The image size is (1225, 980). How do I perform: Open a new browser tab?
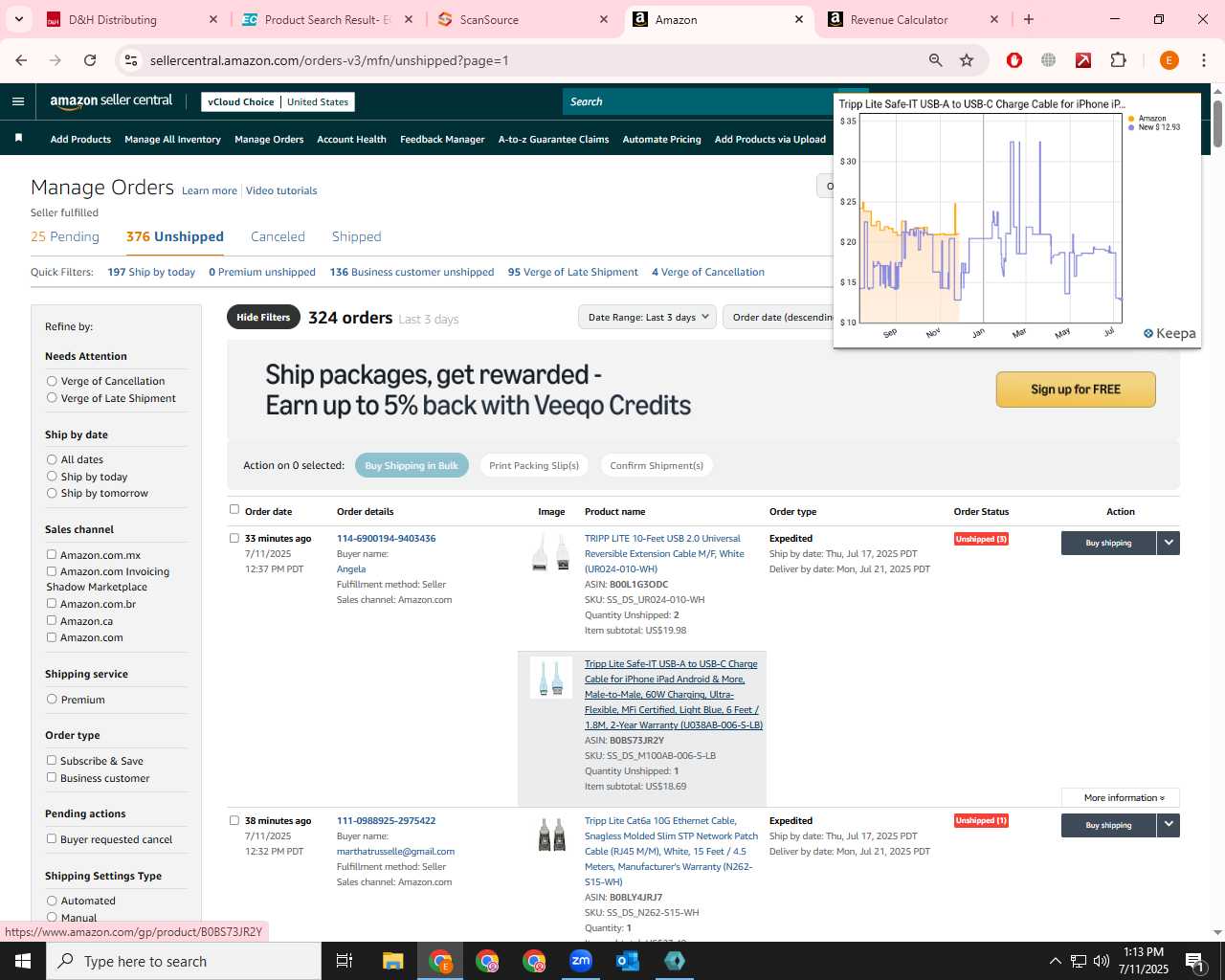(1029, 19)
